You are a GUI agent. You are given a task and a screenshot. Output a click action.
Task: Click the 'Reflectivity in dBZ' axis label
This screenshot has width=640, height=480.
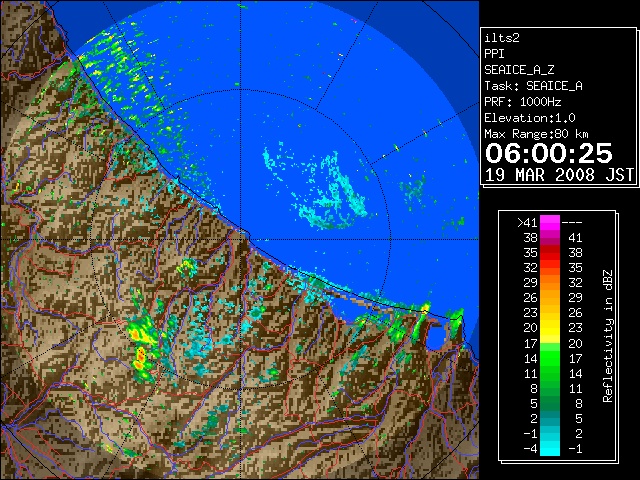608,336
